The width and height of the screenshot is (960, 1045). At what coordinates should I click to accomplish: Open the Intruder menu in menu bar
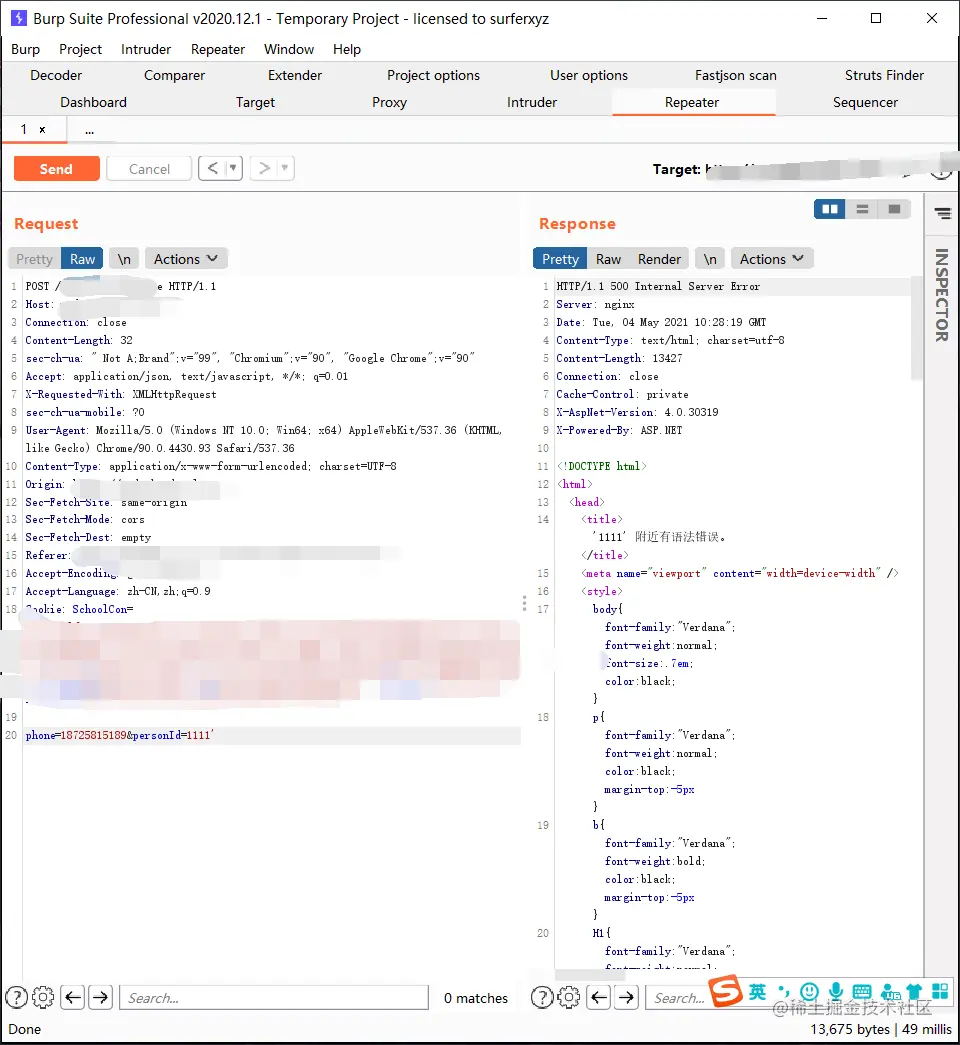pos(146,49)
